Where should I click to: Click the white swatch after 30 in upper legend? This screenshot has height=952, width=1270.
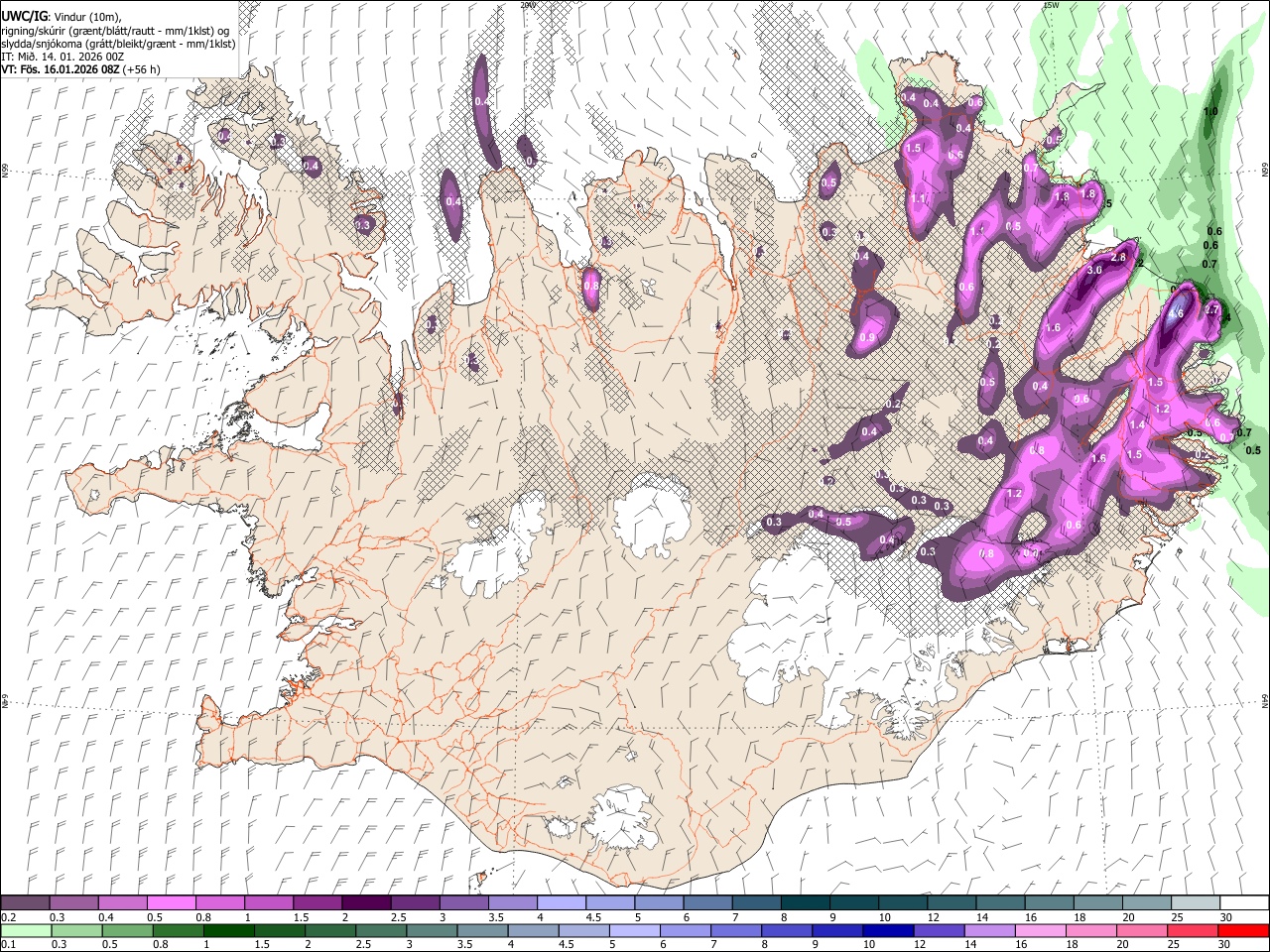tap(1243, 903)
